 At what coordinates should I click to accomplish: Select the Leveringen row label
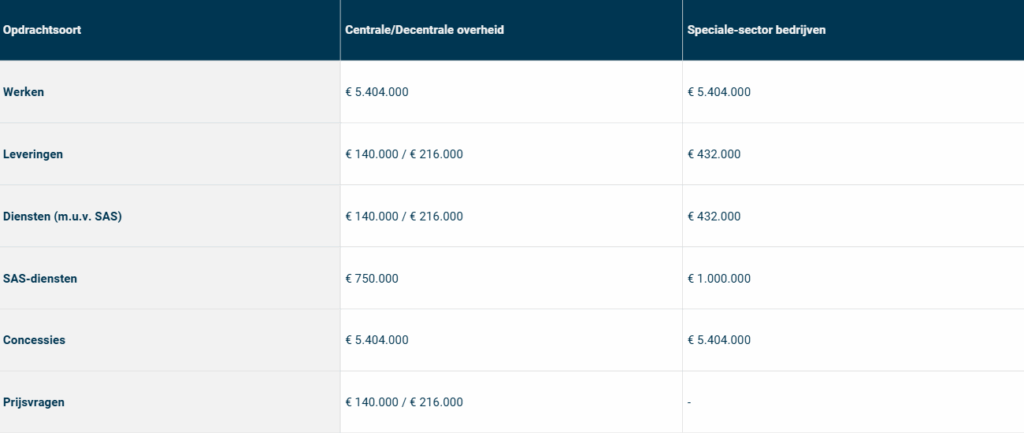pyautogui.click(x=32, y=154)
